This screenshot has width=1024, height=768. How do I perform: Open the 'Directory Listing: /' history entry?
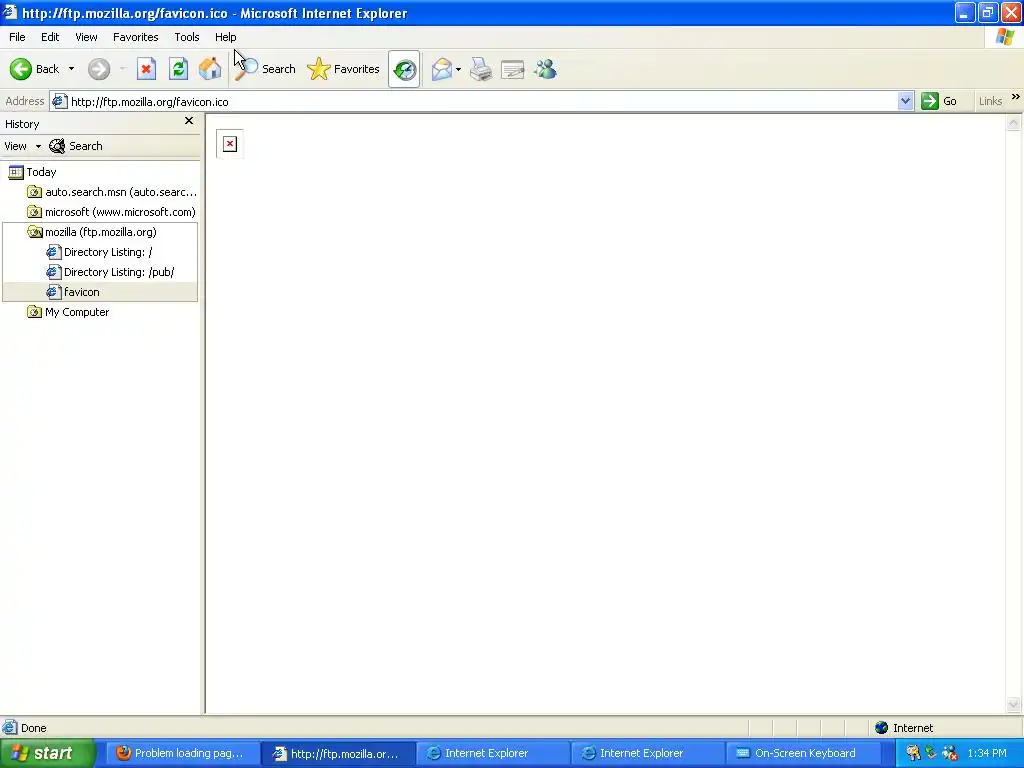pyautogui.click(x=99, y=252)
